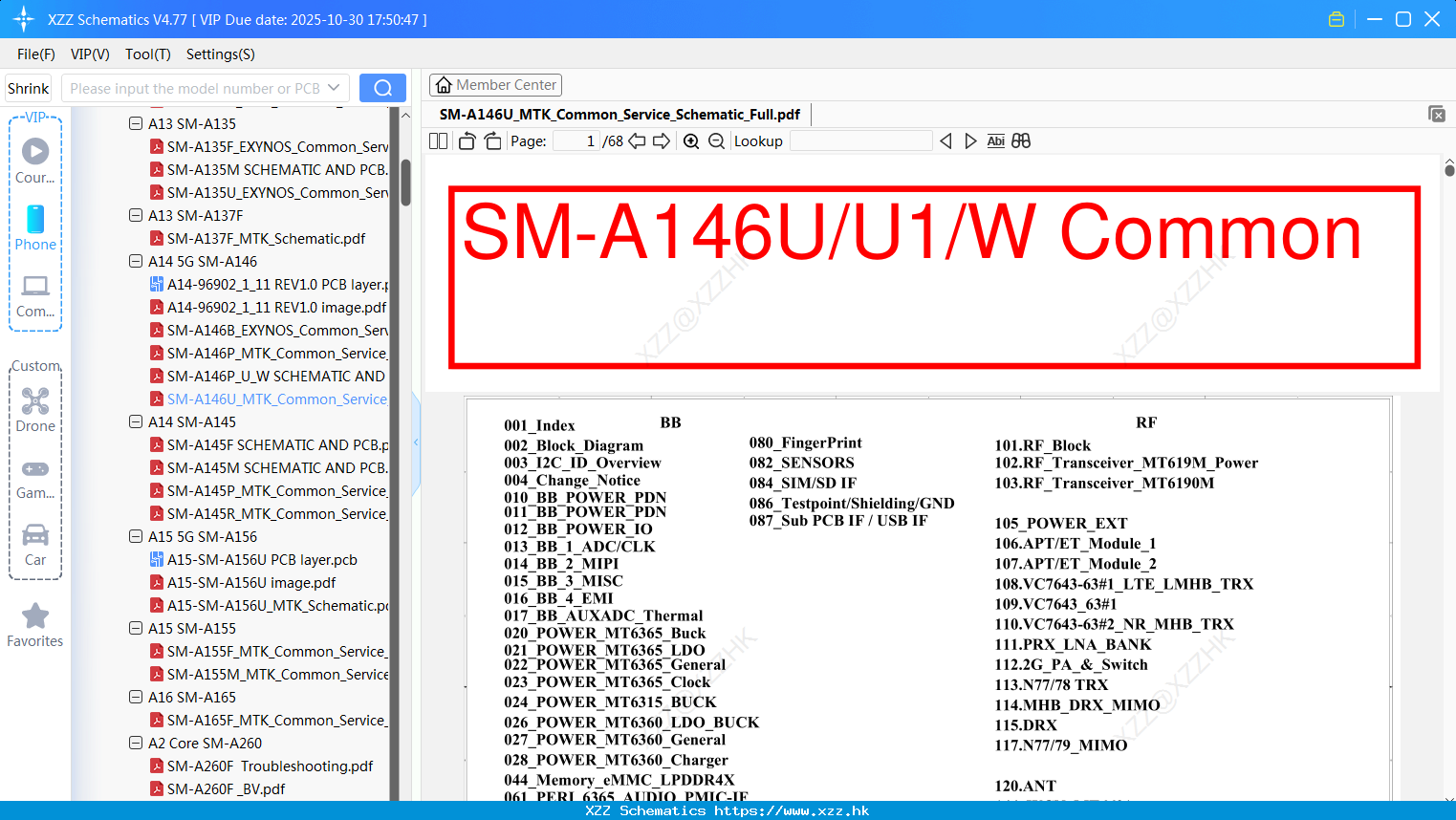Open A14-96902_1_11 REV1.0 image.pdf
The width and height of the screenshot is (1456, 820).
269,307
